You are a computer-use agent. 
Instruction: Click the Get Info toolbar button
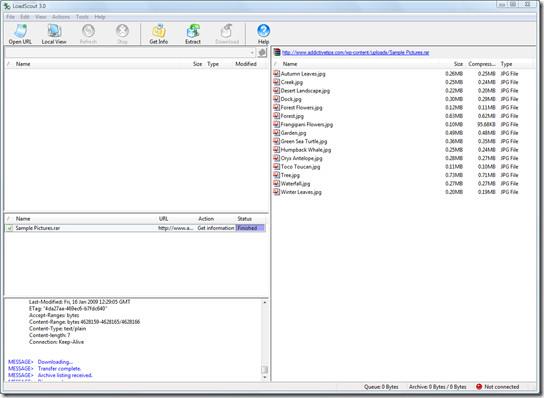(x=159, y=34)
